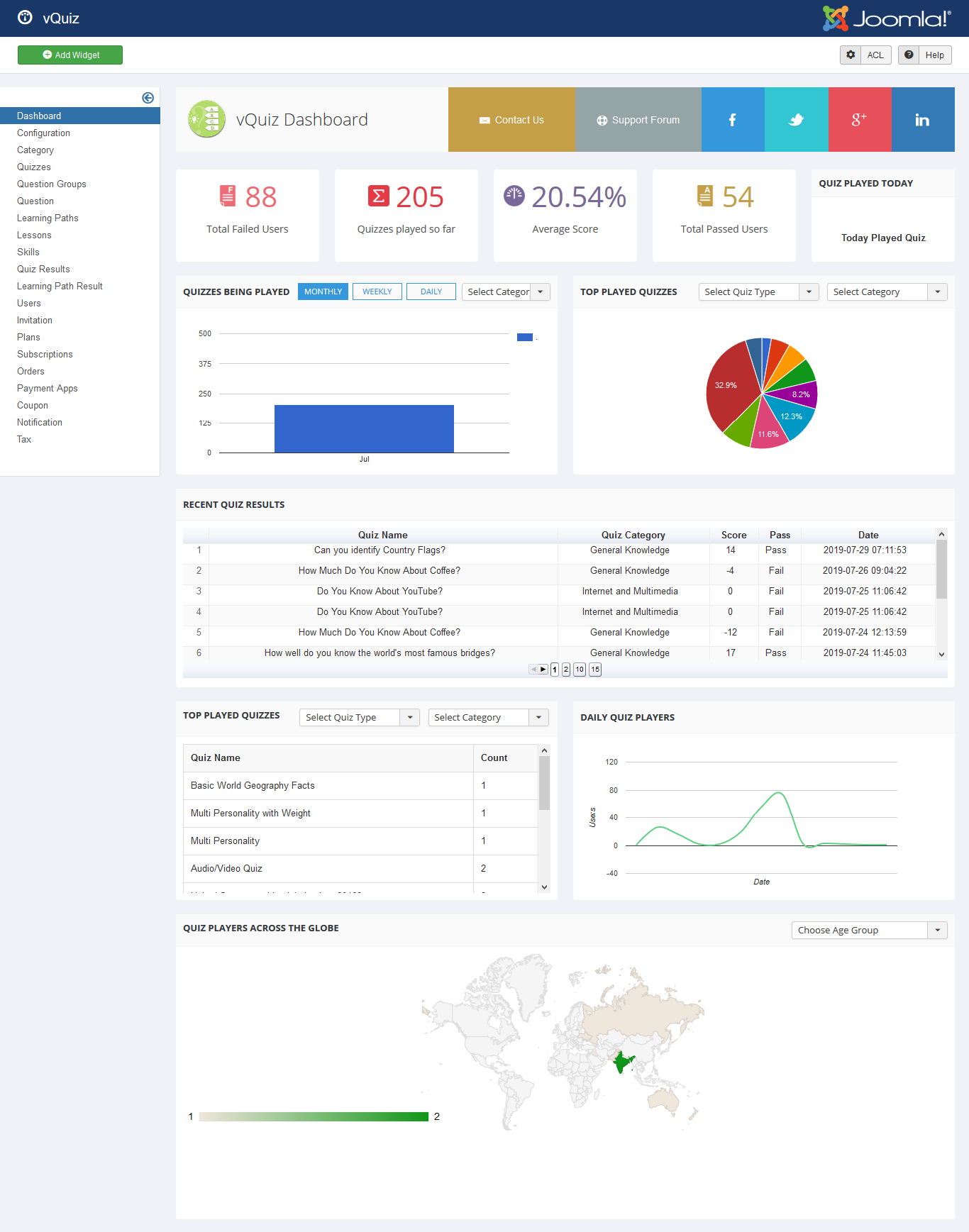Open the Google Plus social link
This screenshot has width=969, height=1232.
click(x=859, y=120)
